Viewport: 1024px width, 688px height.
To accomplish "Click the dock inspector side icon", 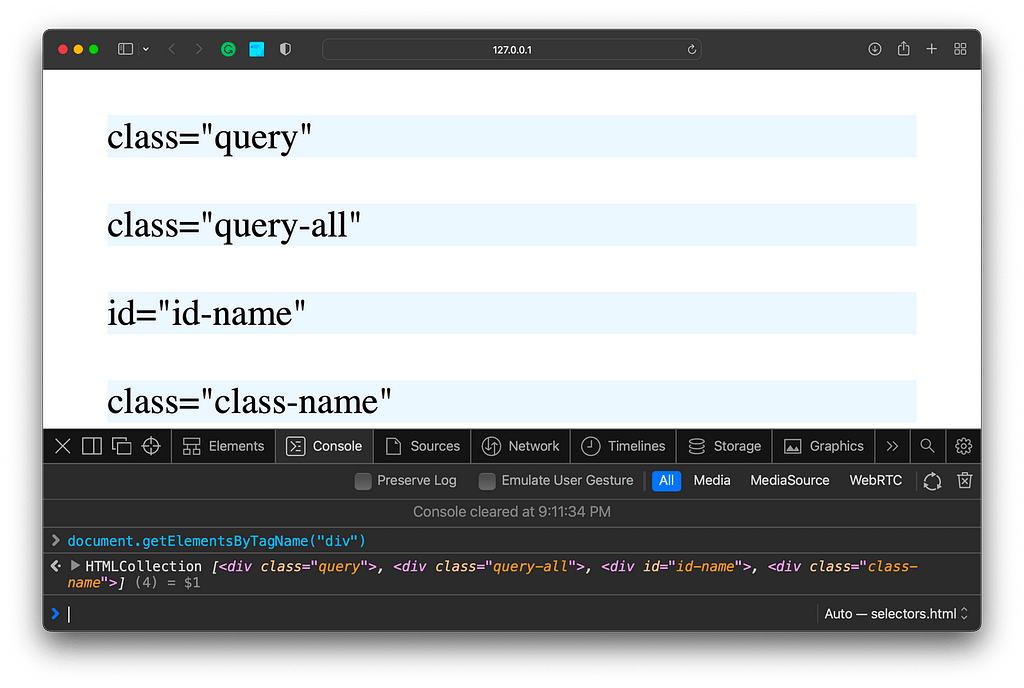I will (x=91, y=446).
